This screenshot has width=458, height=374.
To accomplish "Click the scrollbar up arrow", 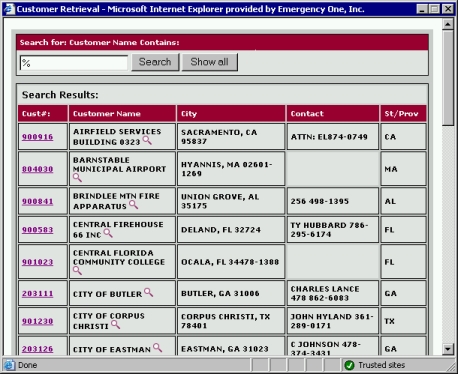I will 448,24.
